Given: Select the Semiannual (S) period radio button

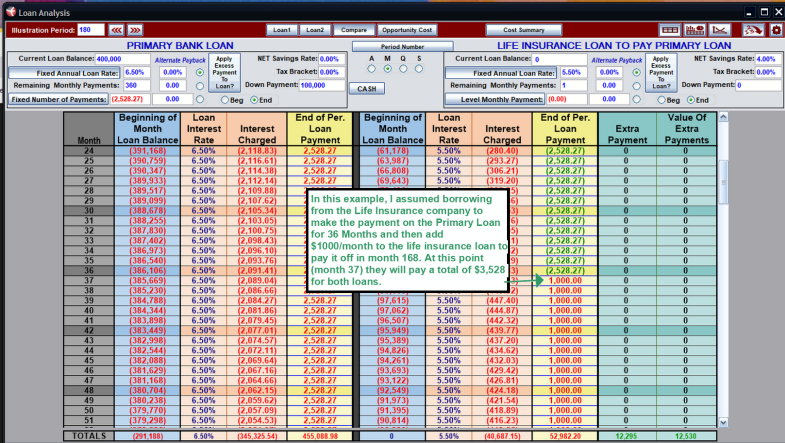Looking at the screenshot, I should (419, 69).
